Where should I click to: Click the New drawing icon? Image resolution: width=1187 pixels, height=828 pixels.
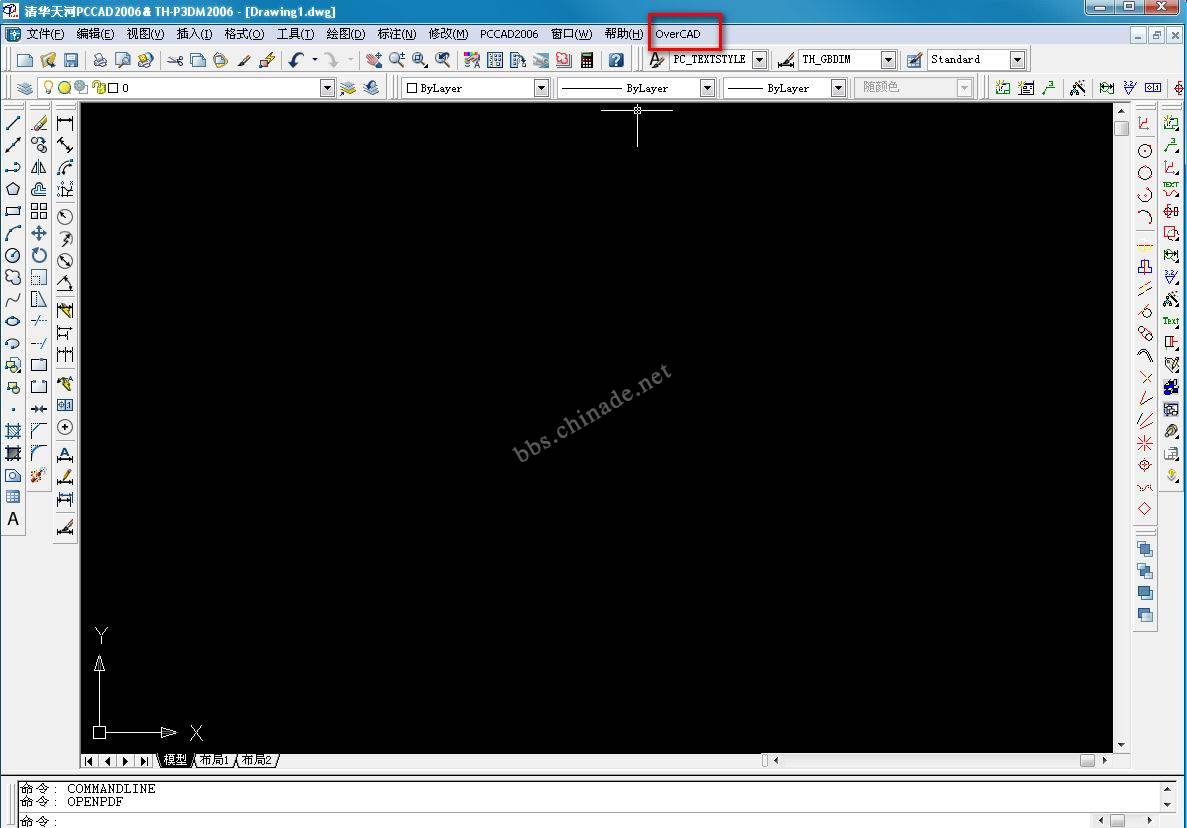pyautogui.click(x=25, y=60)
